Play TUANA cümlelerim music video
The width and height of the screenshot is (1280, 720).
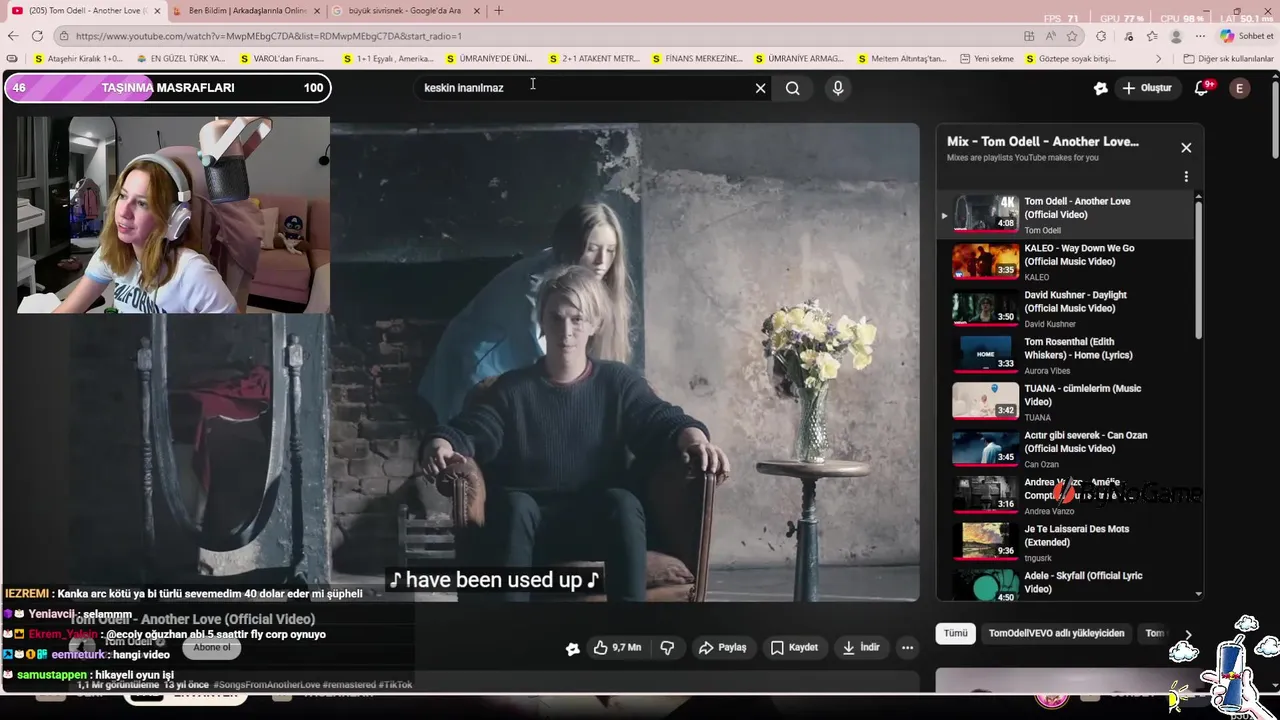tap(1064, 402)
